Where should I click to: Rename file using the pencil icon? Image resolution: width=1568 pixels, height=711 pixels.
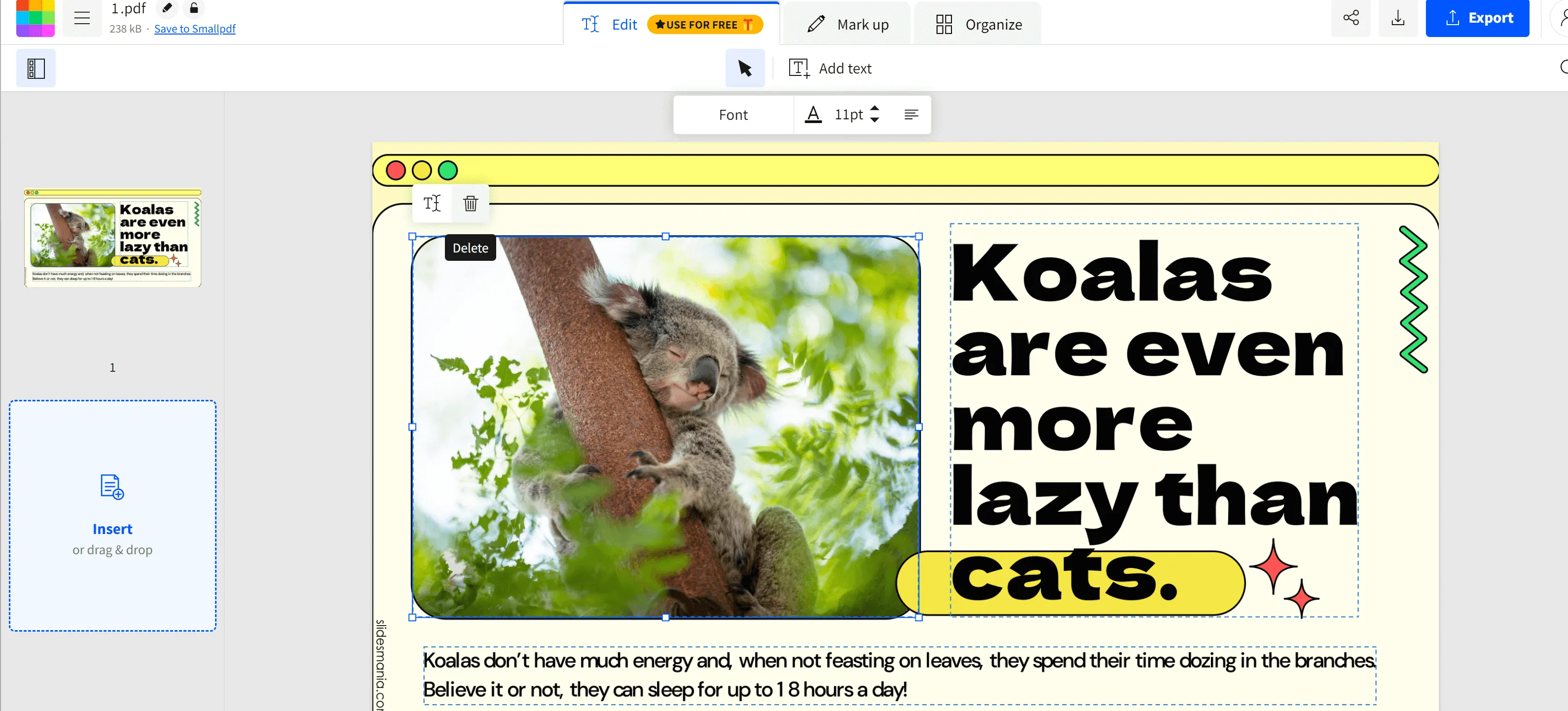167,8
